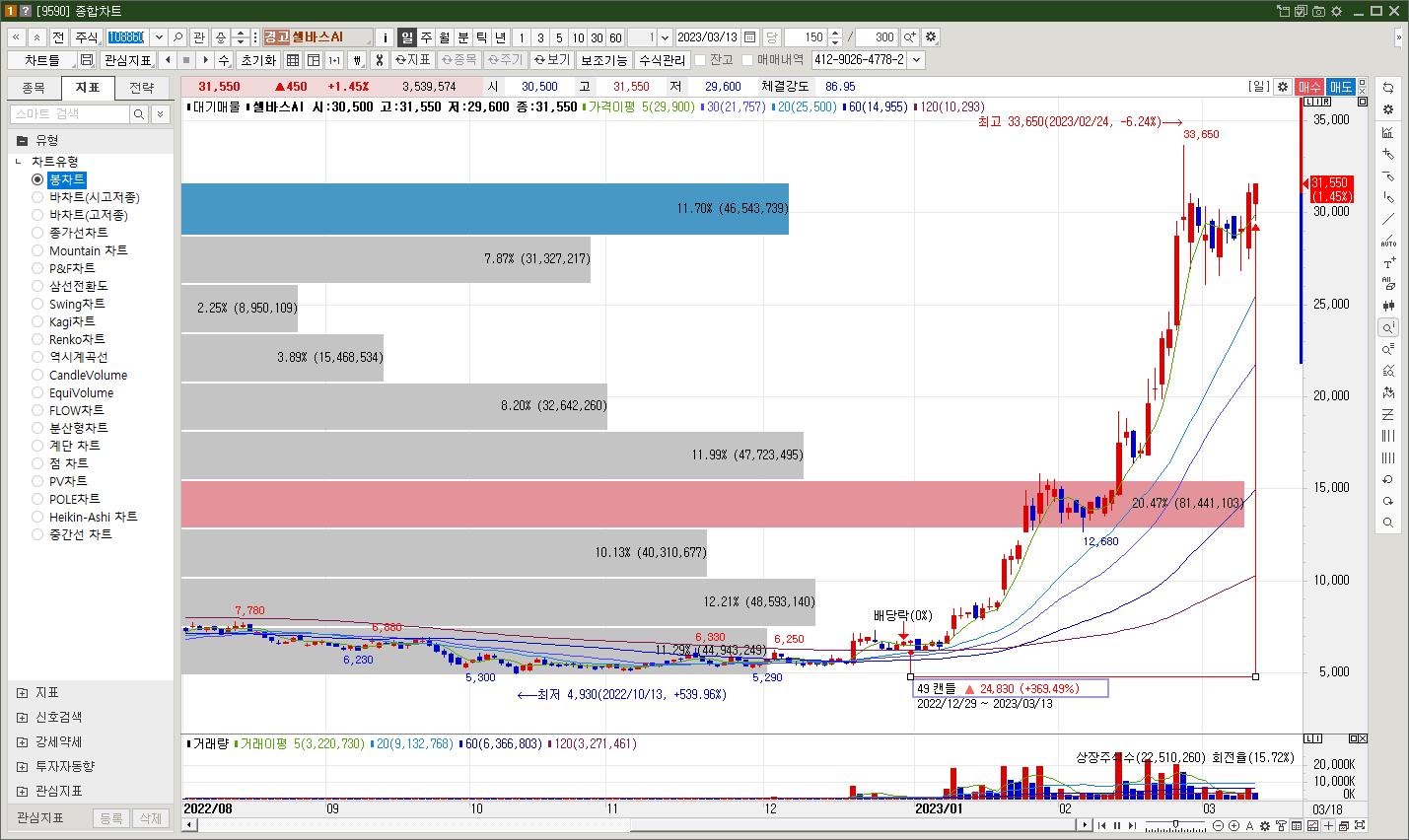Increase the 150 candle count stepper

[x=835, y=34]
